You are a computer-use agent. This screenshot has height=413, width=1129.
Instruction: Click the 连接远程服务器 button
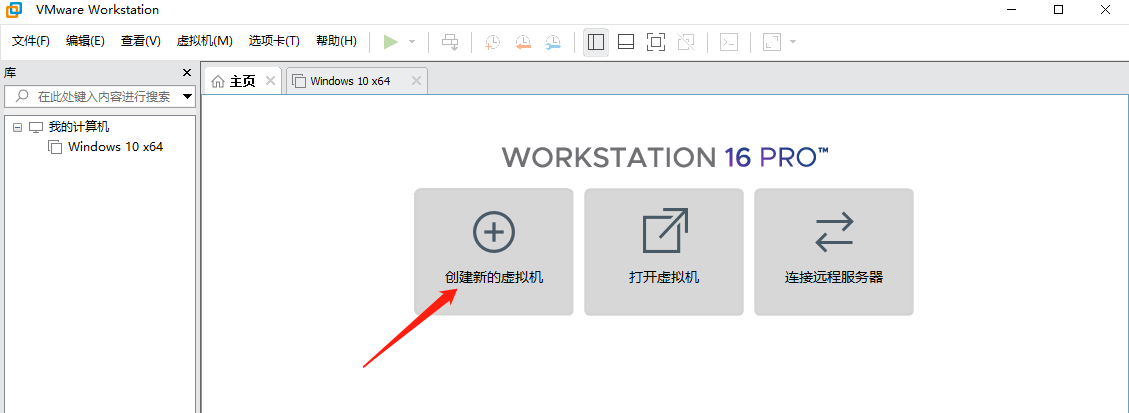(834, 252)
